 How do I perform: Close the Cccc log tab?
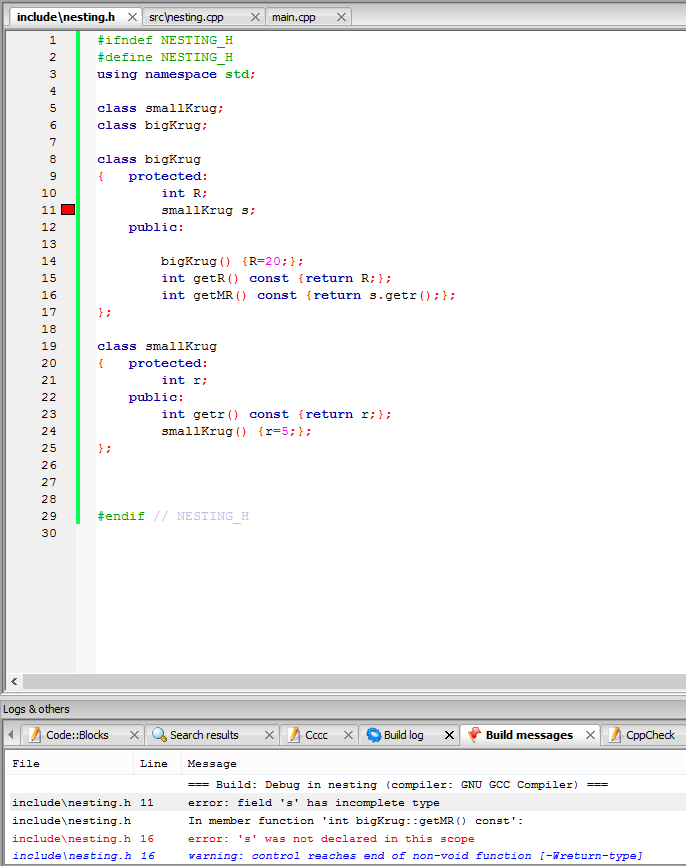click(348, 735)
